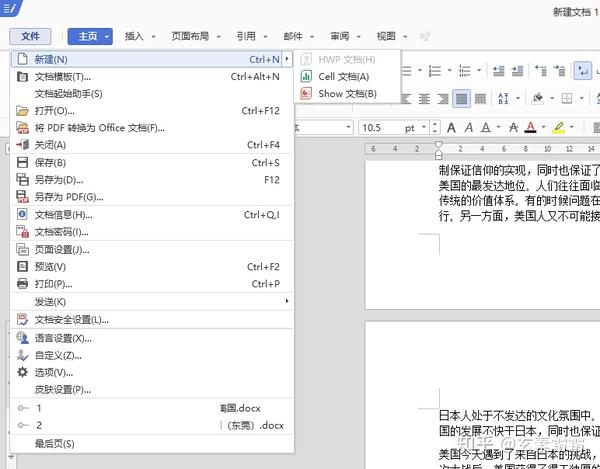Click the 文件 file button
This screenshot has height=469, width=600.
click(x=30, y=36)
